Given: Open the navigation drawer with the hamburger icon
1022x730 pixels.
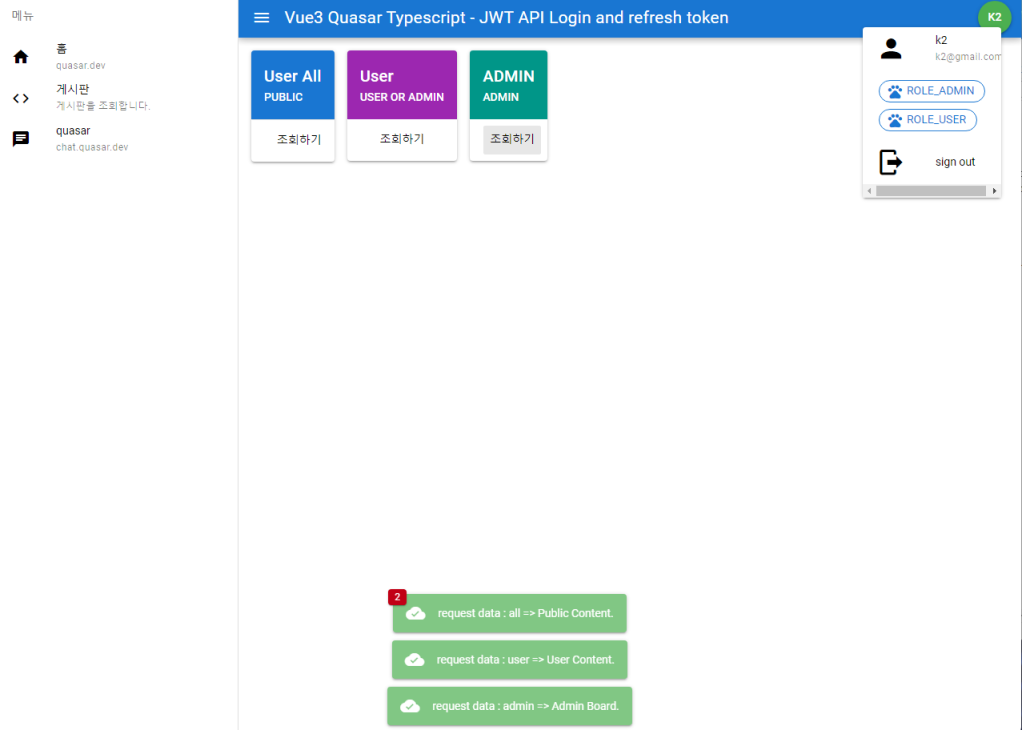Looking at the screenshot, I should [261, 17].
